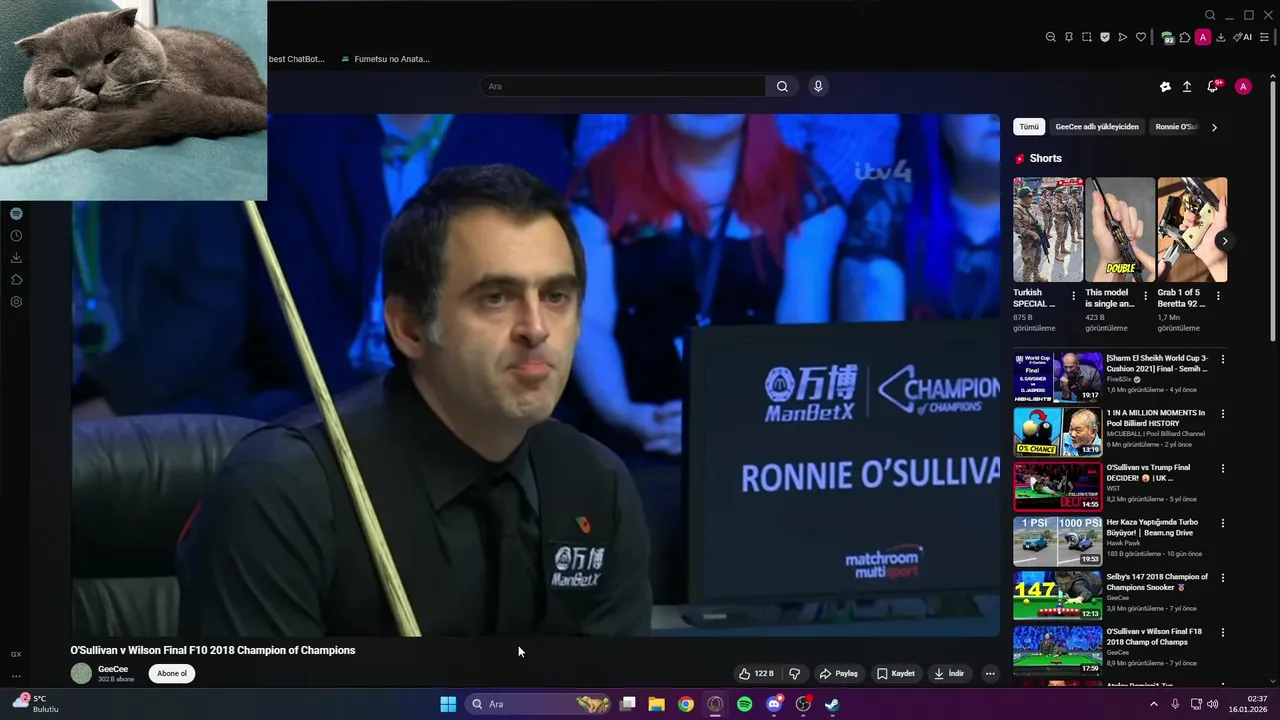The height and width of the screenshot is (720, 1280).
Task: Open options for This model short
Action: (1146, 297)
